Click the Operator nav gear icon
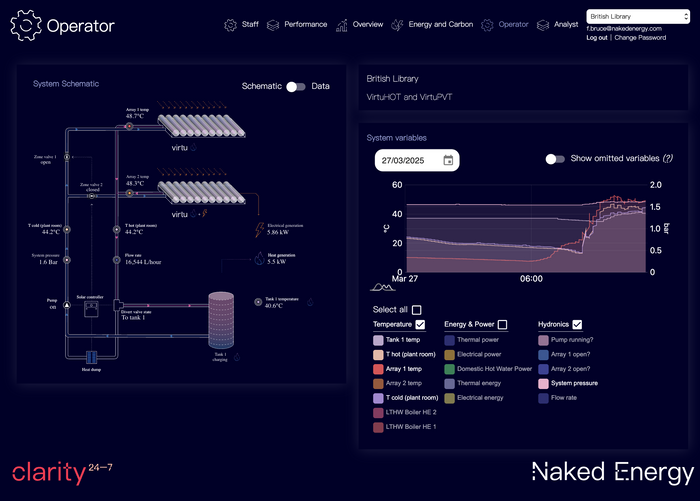This screenshot has height=501, width=700. pos(487,25)
